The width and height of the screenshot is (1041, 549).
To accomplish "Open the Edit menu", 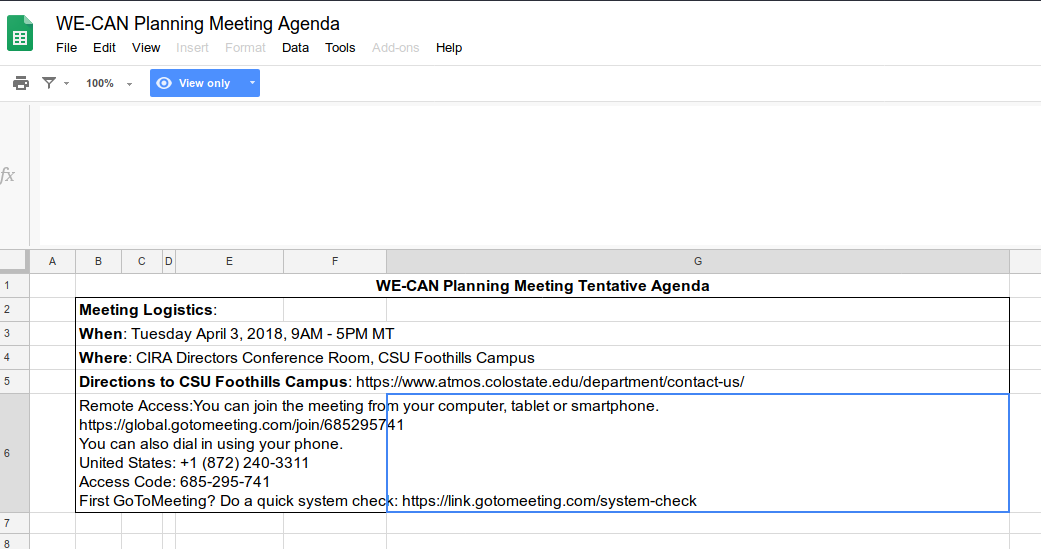I will pyautogui.click(x=104, y=47).
